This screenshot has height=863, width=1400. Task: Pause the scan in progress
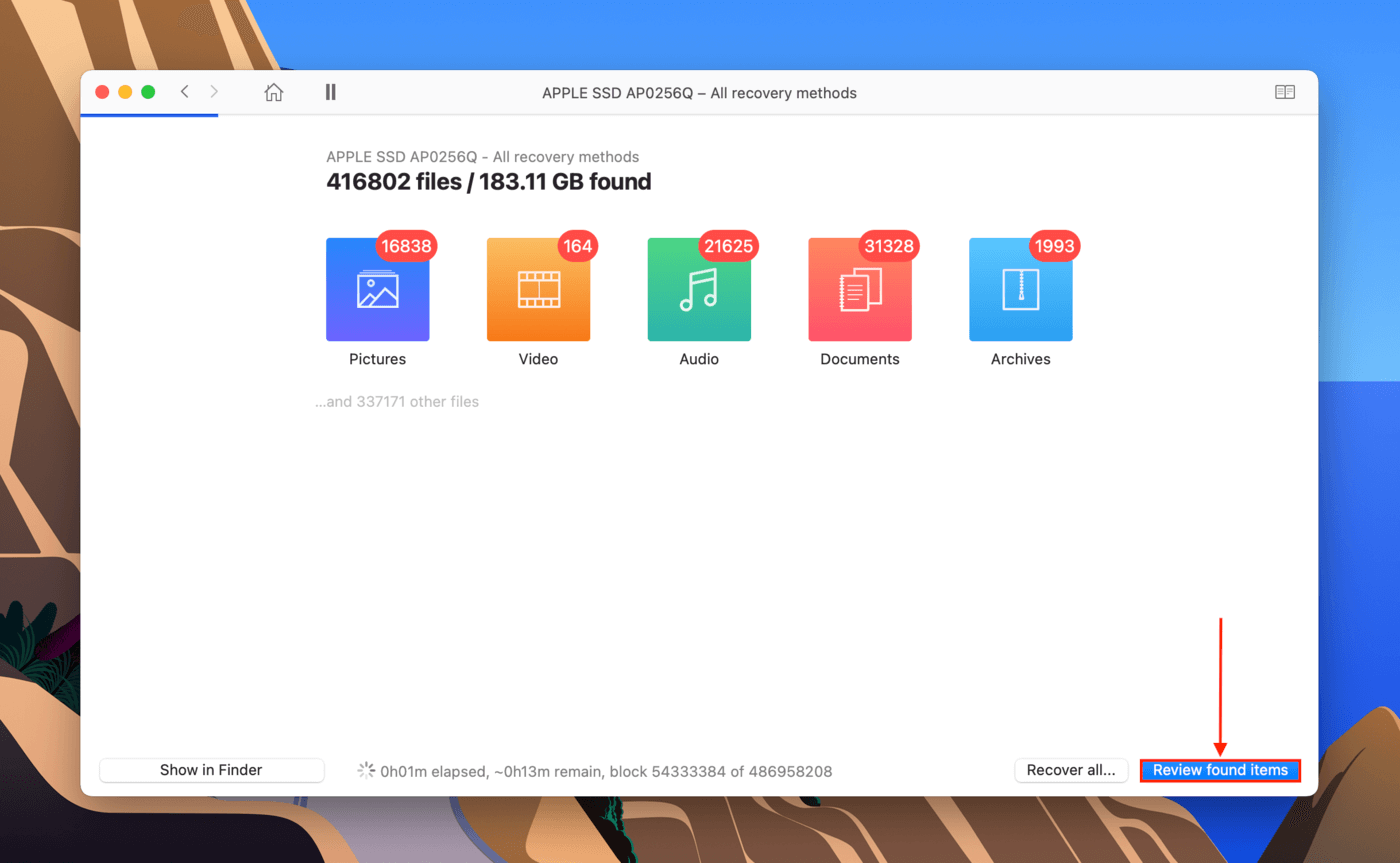pyautogui.click(x=330, y=92)
